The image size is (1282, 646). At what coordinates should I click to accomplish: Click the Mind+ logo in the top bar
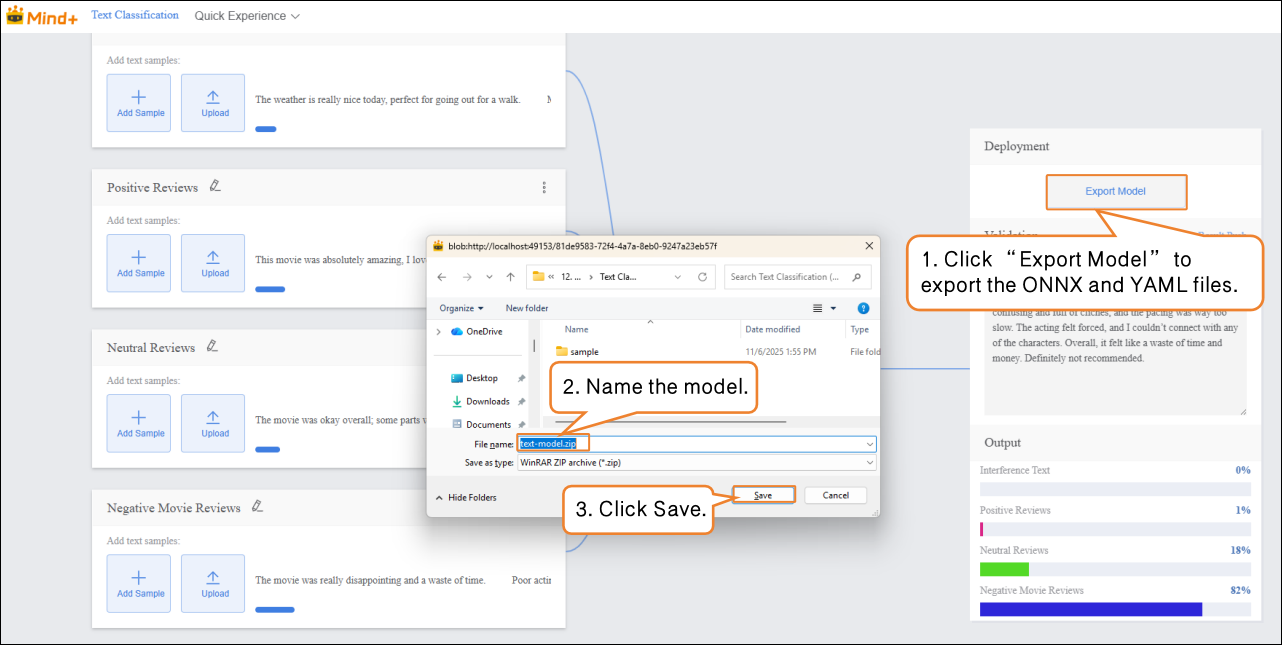tap(41, 16)
